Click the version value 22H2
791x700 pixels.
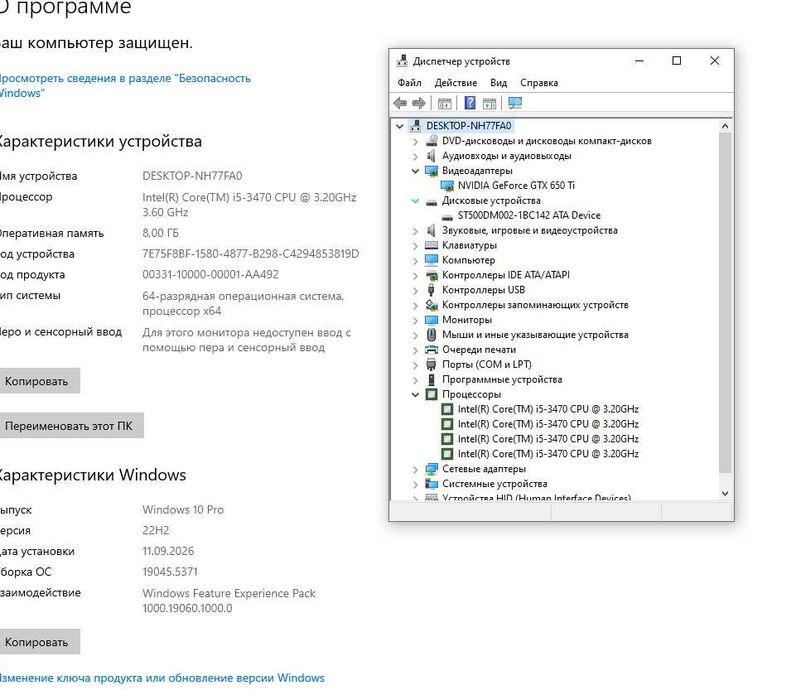(x=155, y=531)
